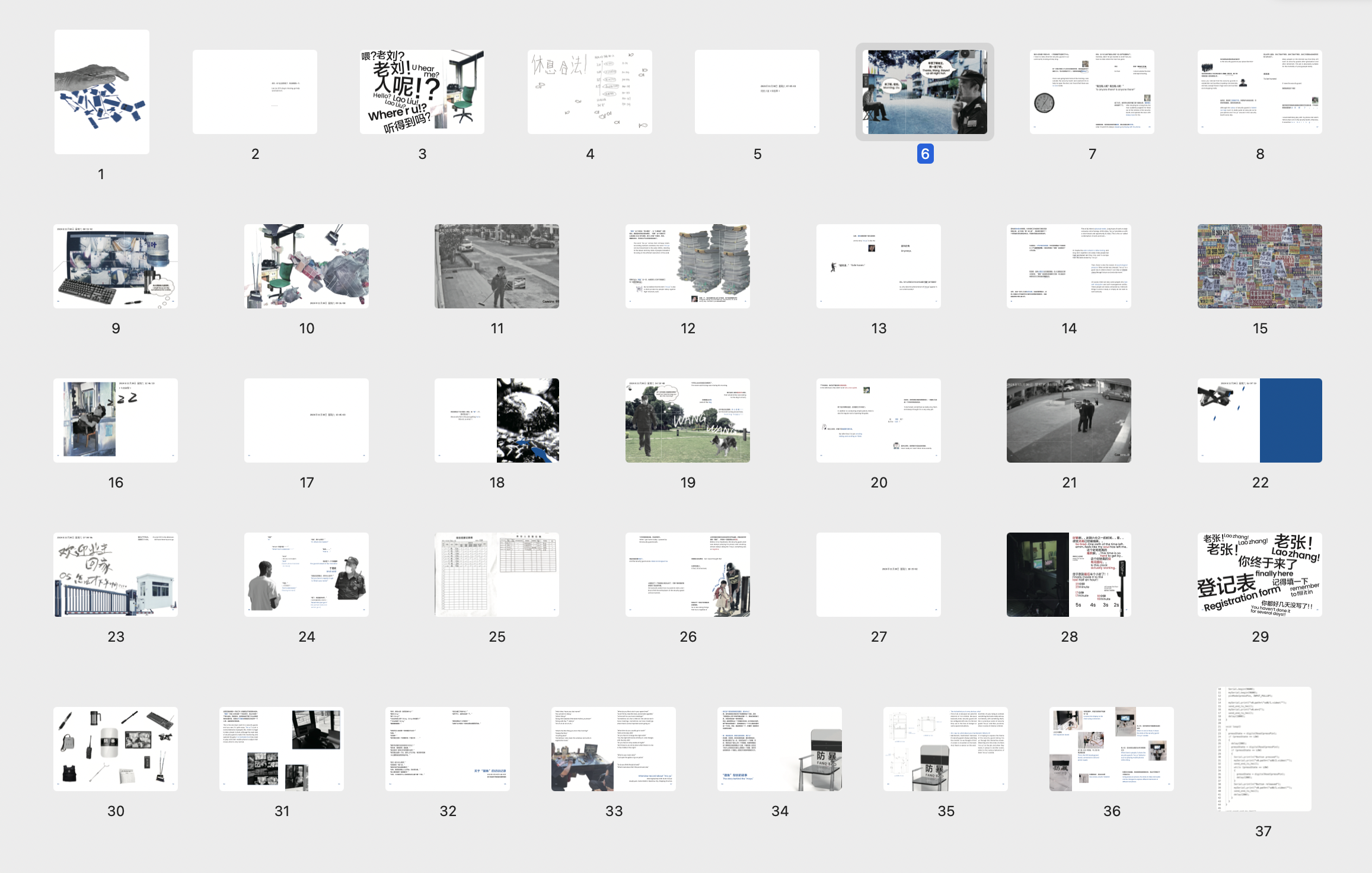Viewport: 1372px width, 873px height.
Task: Open page 33 interview photo thumbnail
Action: tap(614, 748)
